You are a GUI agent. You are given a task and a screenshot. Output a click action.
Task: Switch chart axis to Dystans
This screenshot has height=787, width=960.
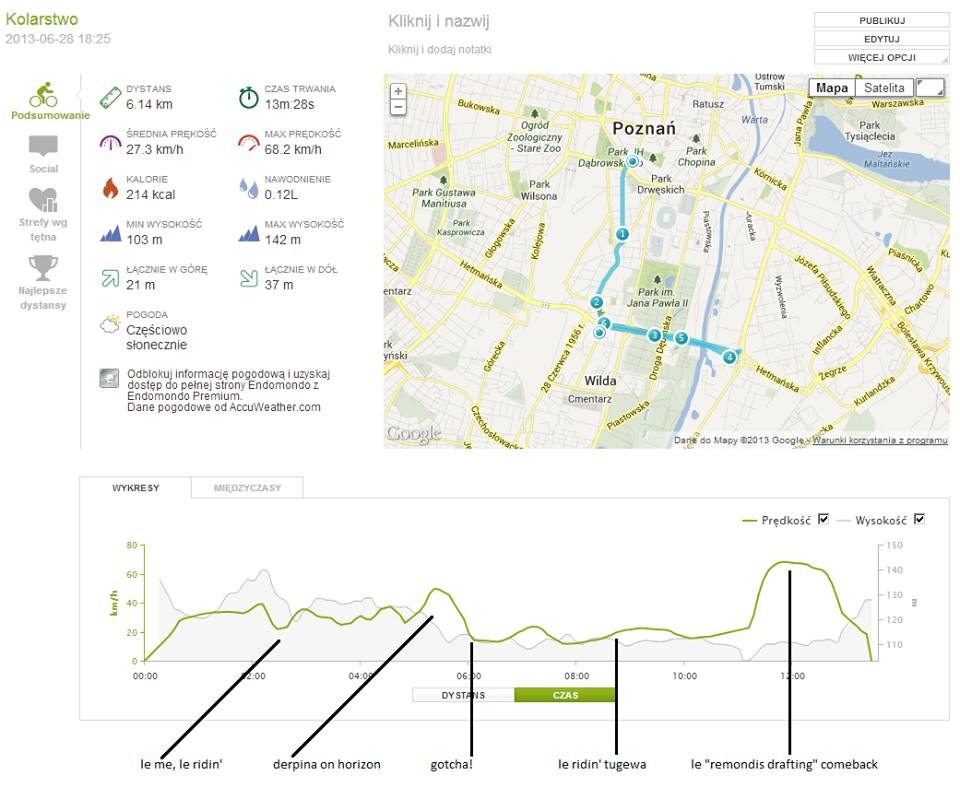point(463,695)
